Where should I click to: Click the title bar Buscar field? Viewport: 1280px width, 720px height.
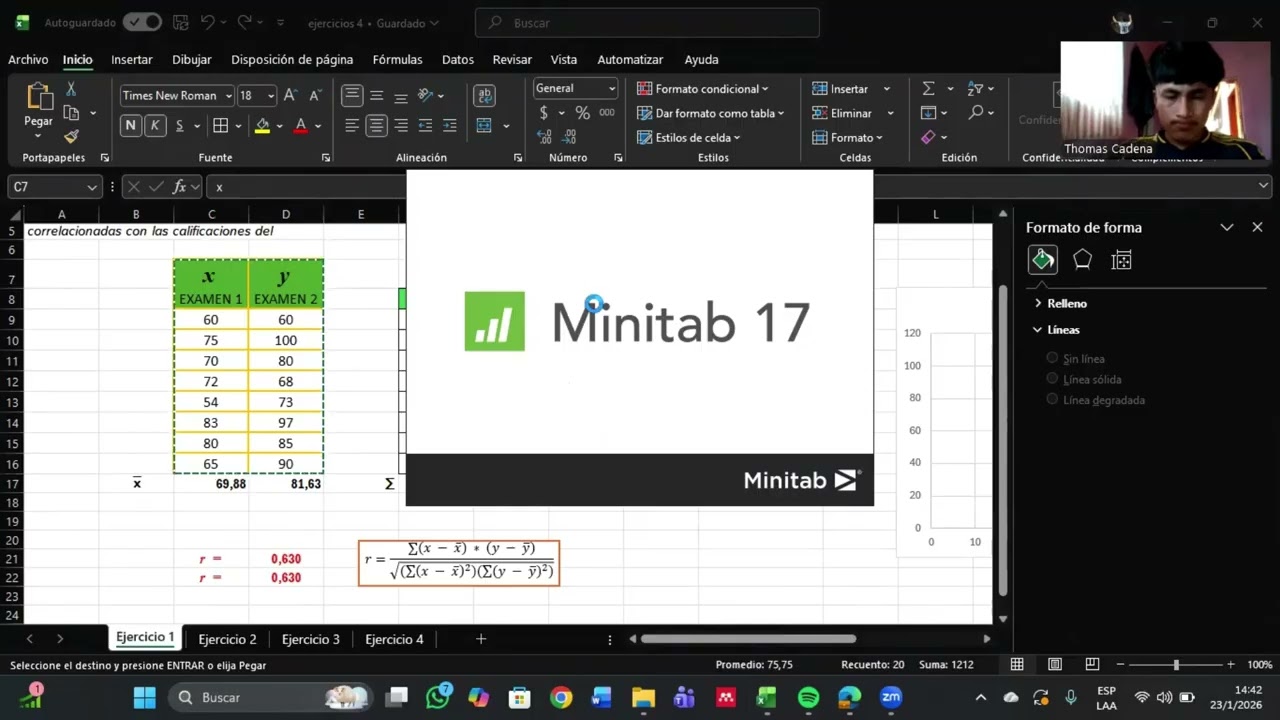click(647, 23)
